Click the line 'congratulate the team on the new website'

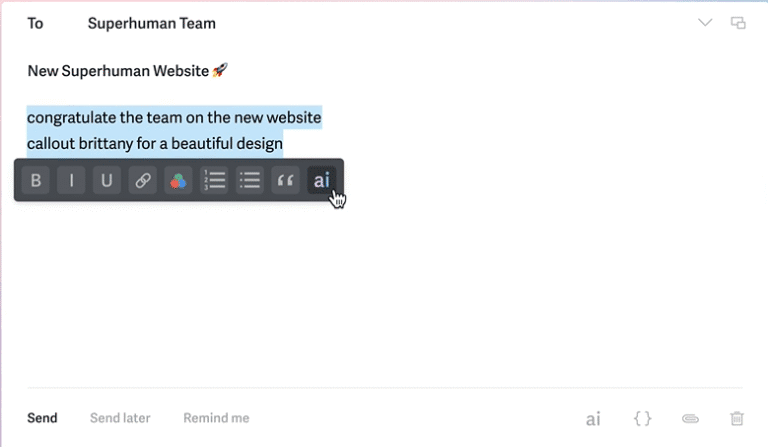[174, 118]
